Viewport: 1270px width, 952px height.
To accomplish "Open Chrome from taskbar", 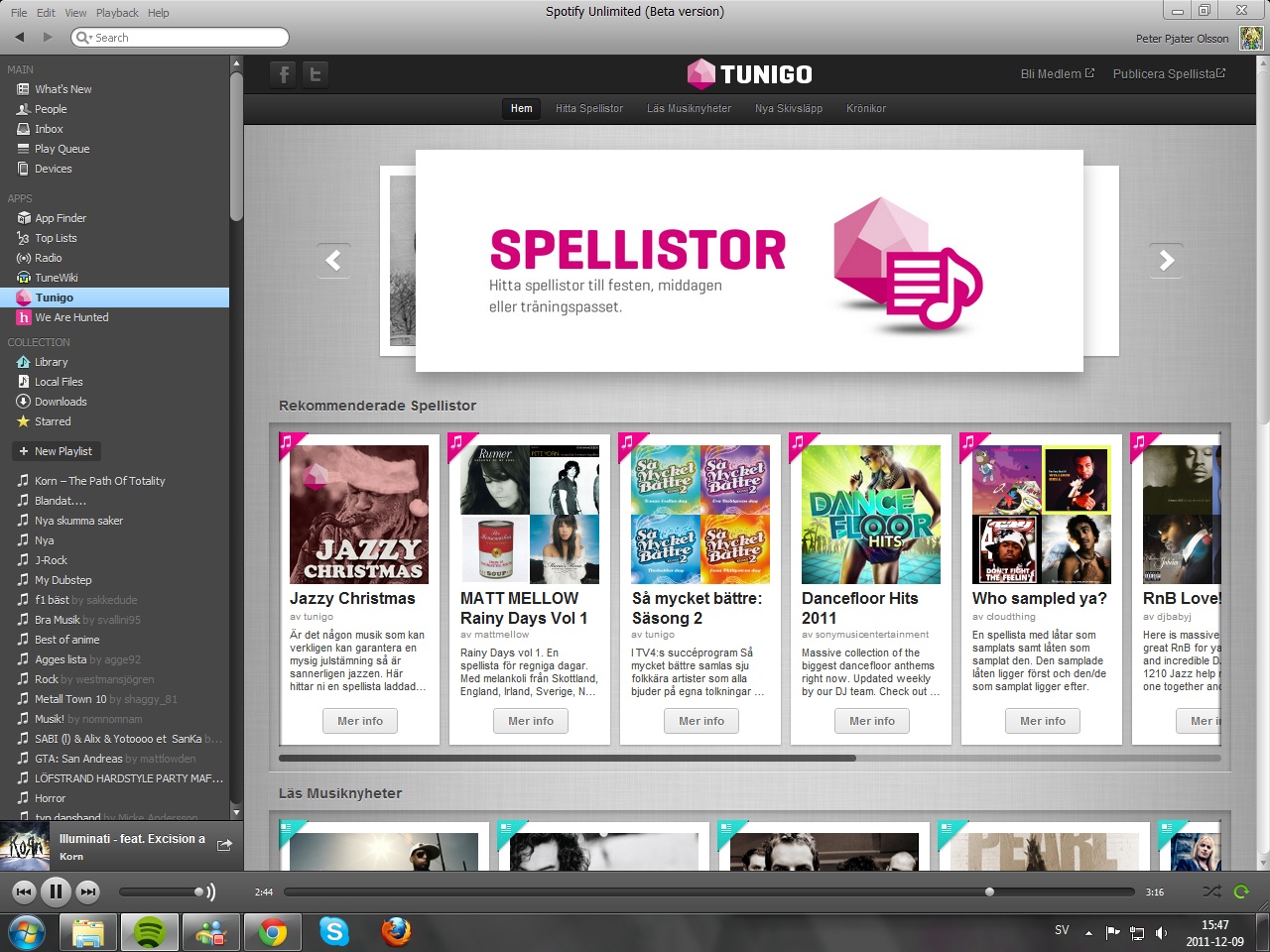I will [x=273, y=932].
